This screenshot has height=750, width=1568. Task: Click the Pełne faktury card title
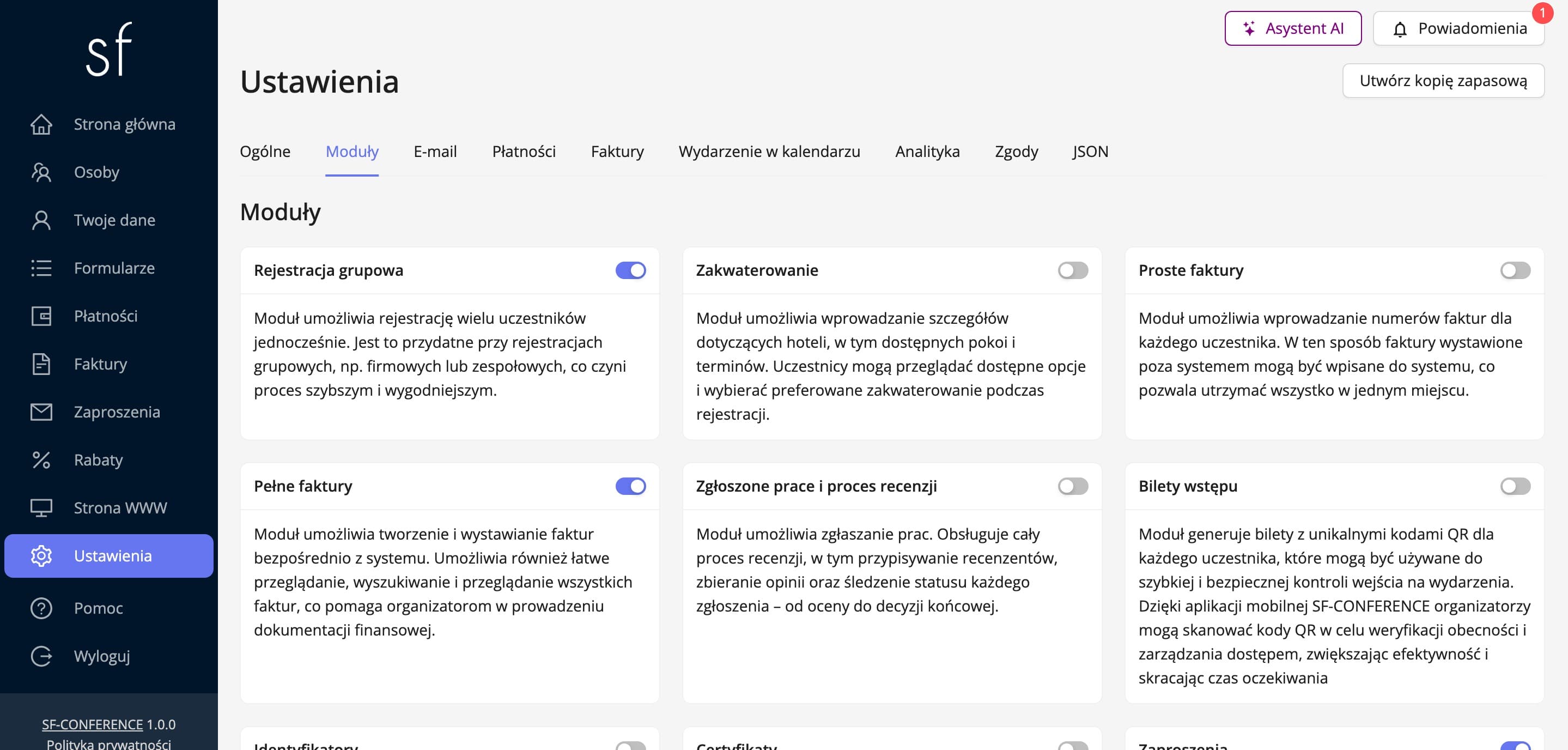click(303, 486)
